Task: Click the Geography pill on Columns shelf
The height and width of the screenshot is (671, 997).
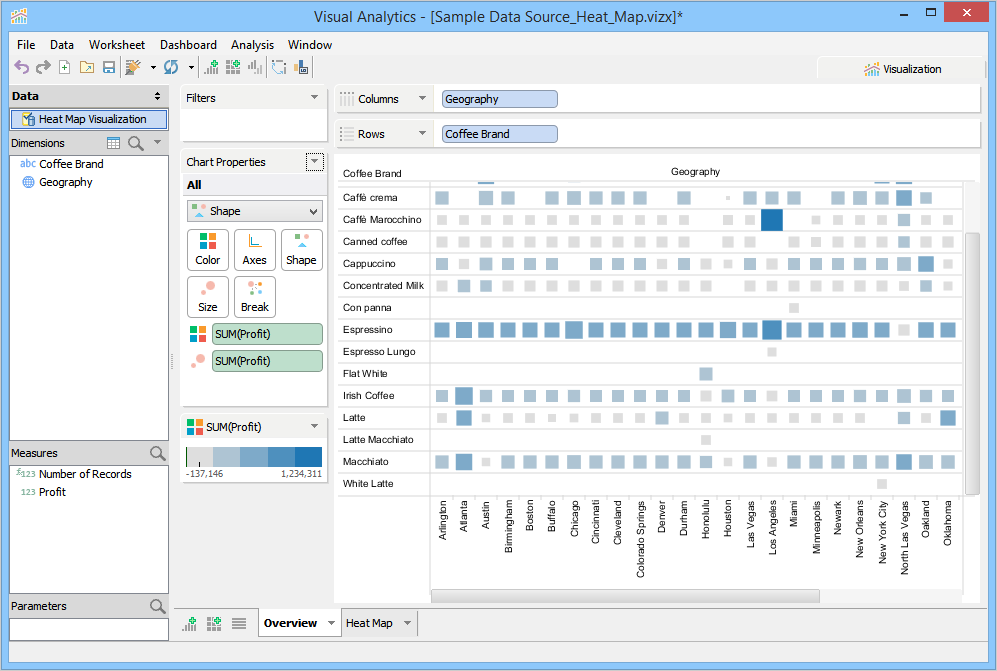Action: tap(500, 99)
